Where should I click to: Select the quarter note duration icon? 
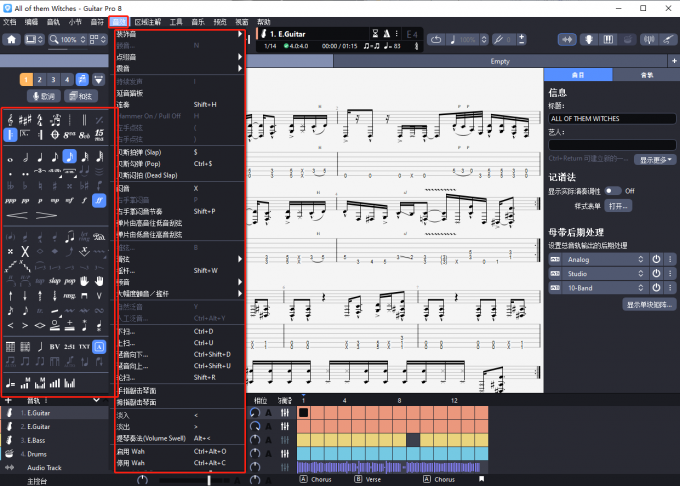click(x=40, y=157)
